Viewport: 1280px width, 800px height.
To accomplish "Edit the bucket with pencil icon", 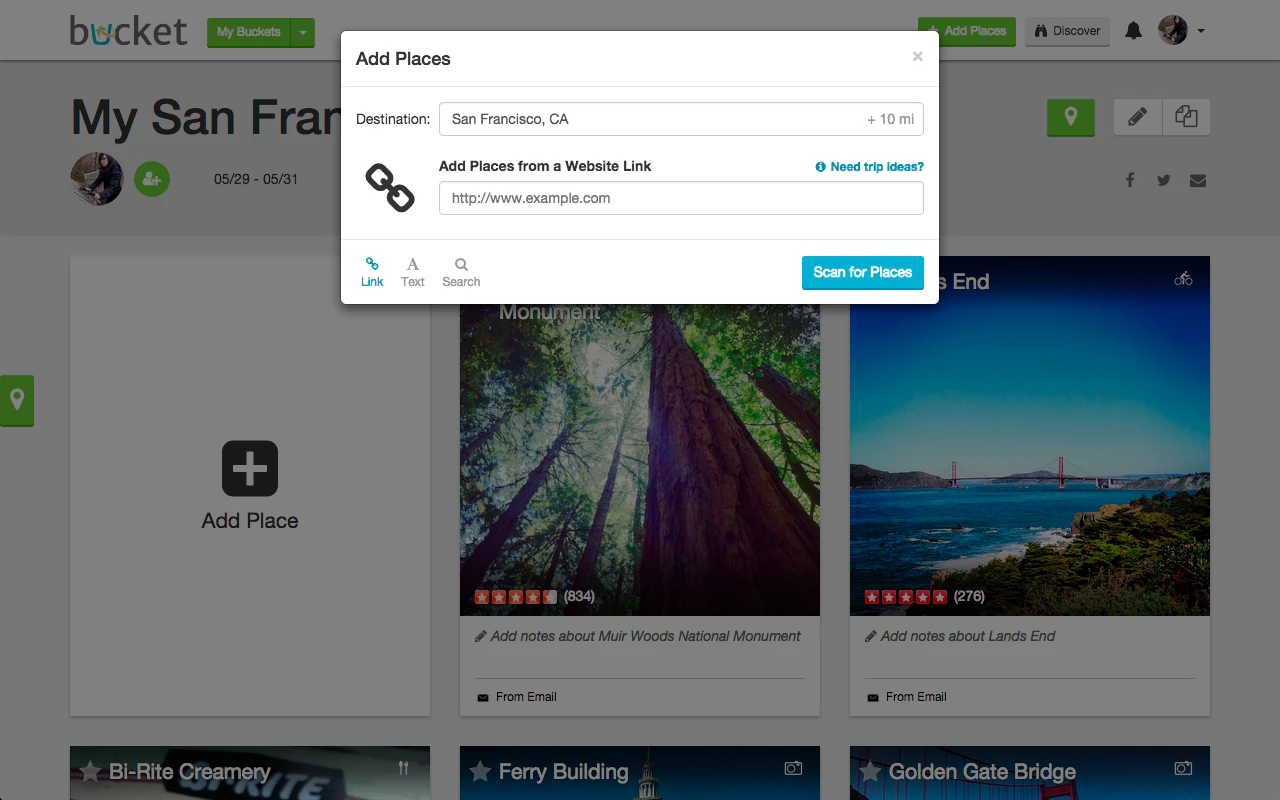I will coord(1138,117).
